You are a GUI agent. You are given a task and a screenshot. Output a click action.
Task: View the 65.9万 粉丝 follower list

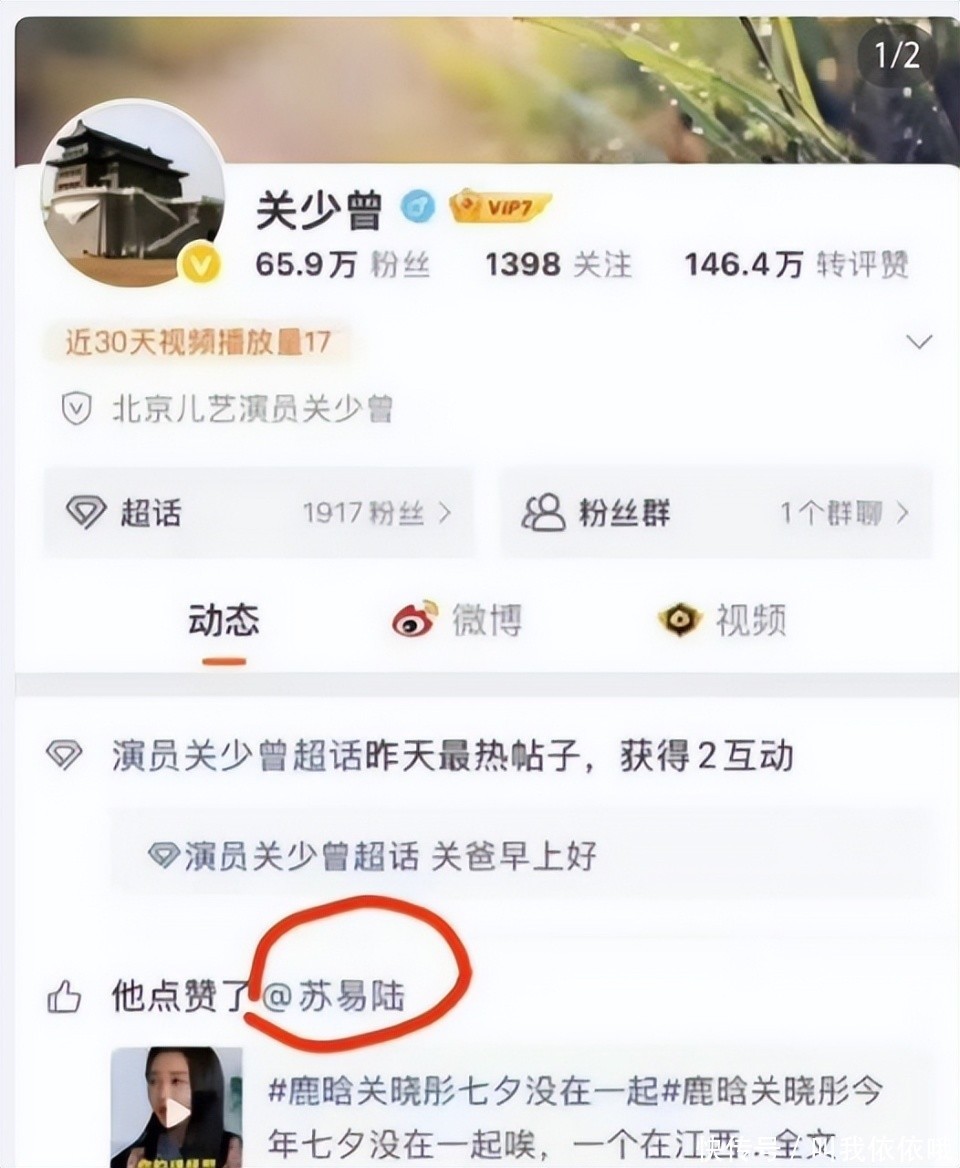pos(343,264)
